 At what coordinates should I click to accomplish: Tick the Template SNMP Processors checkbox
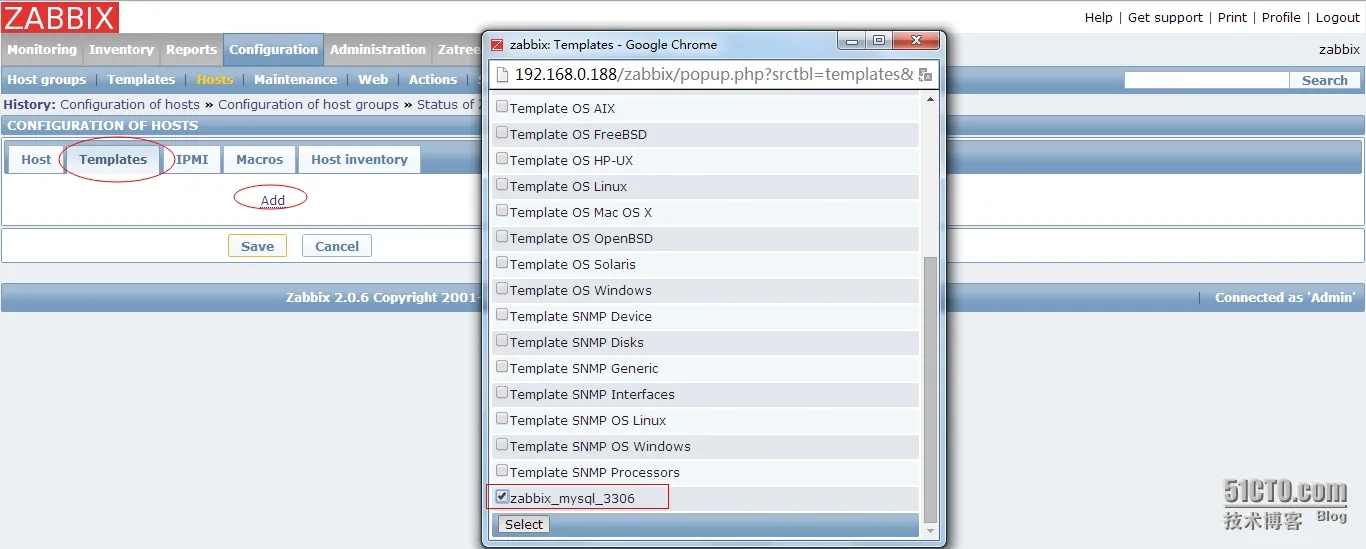[x=502, y=471]
